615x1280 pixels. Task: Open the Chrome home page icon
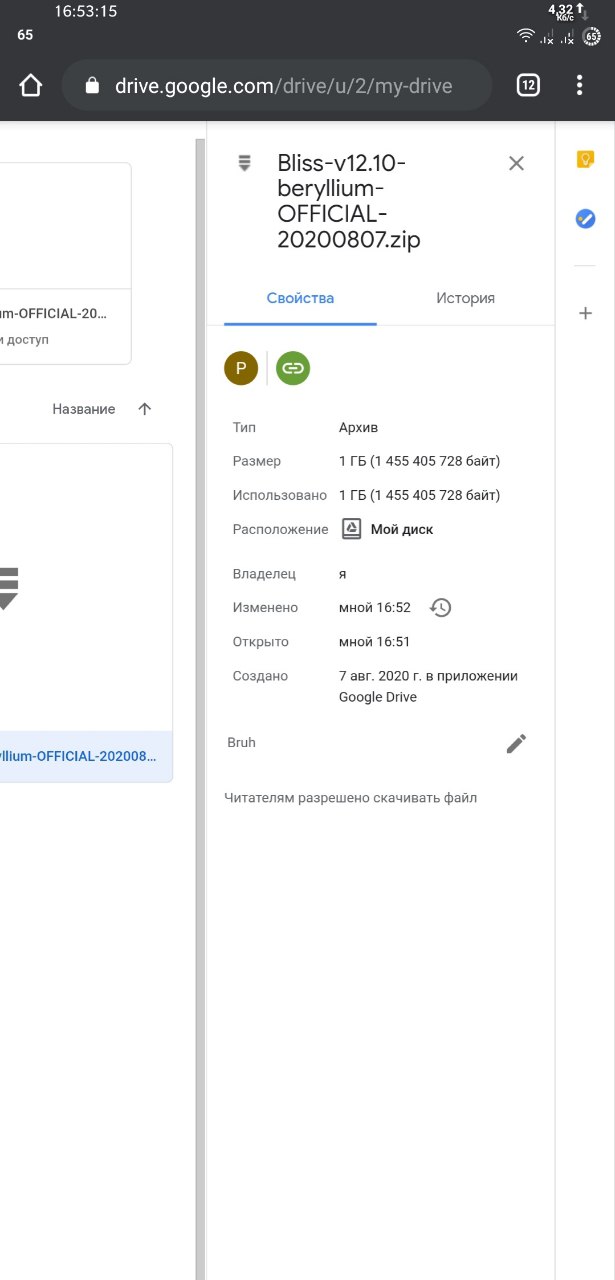[31, 86]
